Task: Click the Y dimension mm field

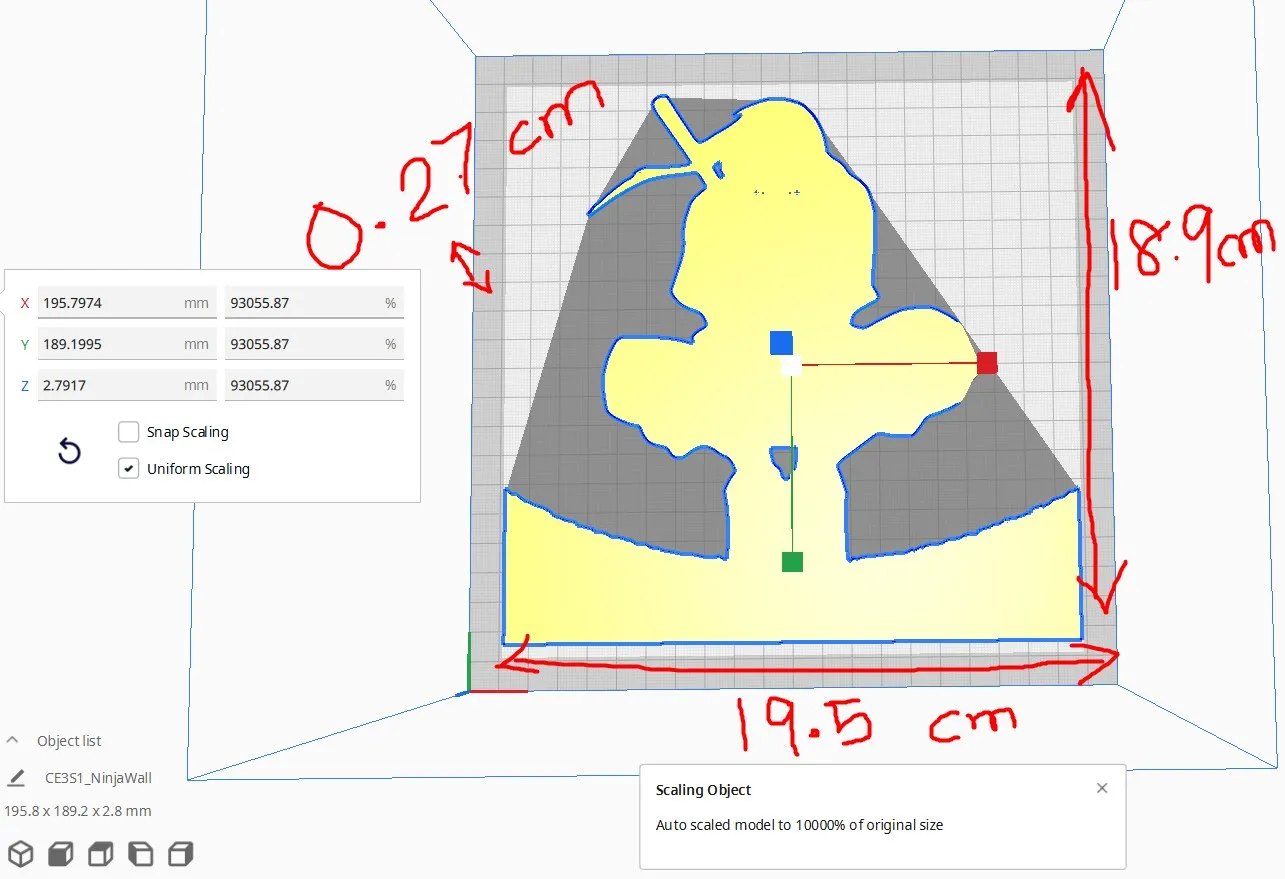Action: (x=110, y=344)
